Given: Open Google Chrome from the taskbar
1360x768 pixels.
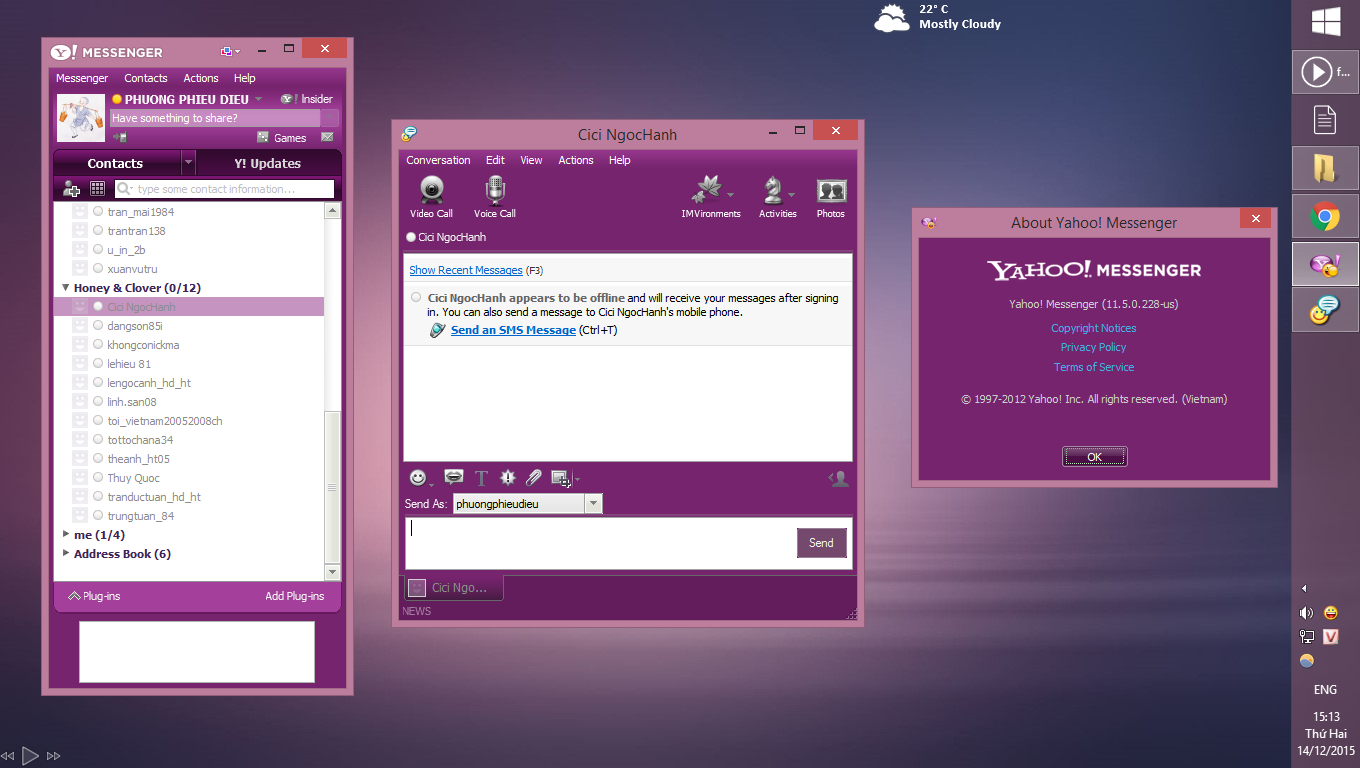Looking at the screenshot, I should pos(1325,216).
